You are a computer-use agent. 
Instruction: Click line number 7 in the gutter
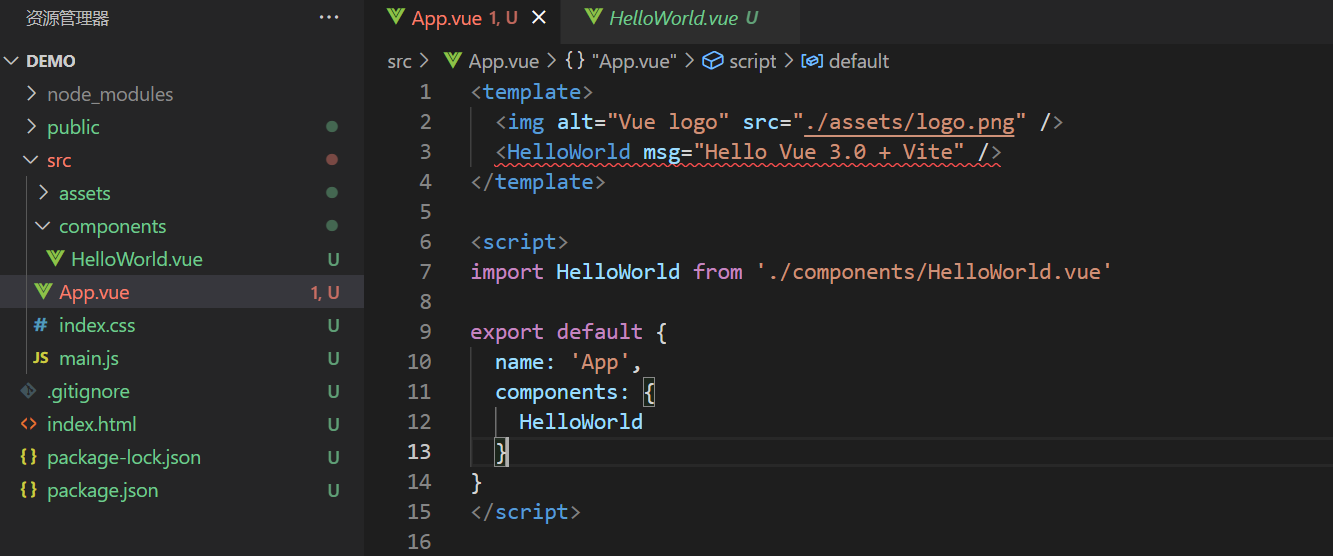tap(425, 272)
